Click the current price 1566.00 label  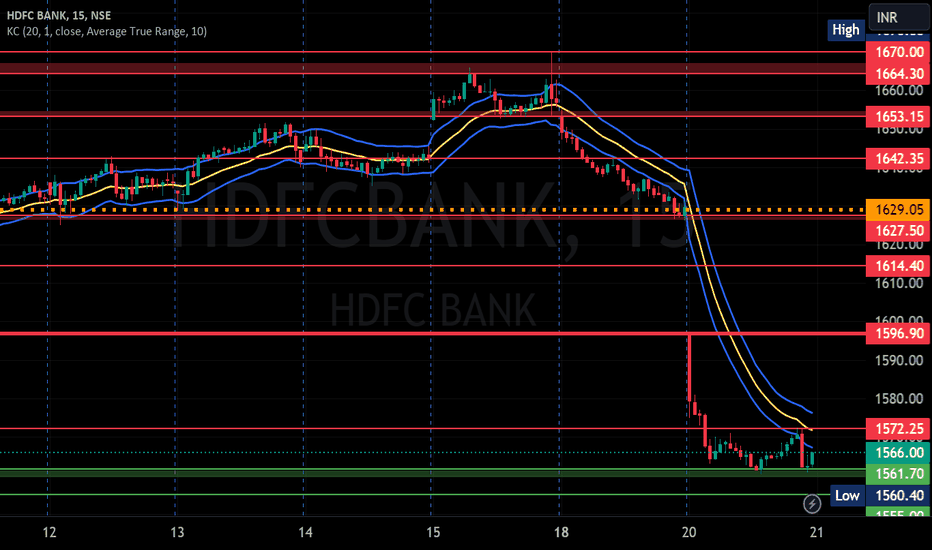tap(899, 452)
